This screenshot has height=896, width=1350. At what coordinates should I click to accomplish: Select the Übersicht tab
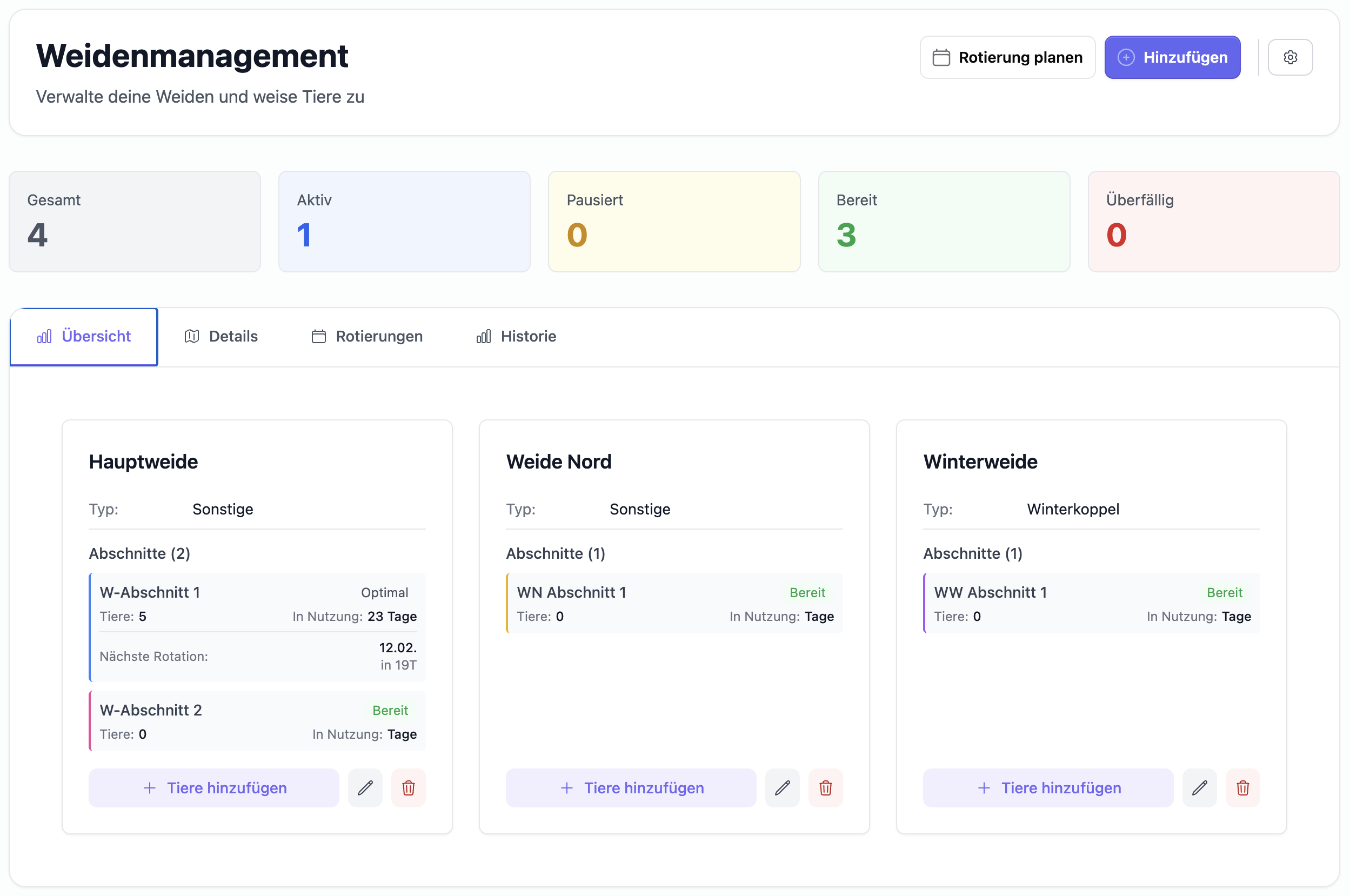pos(84,337)
